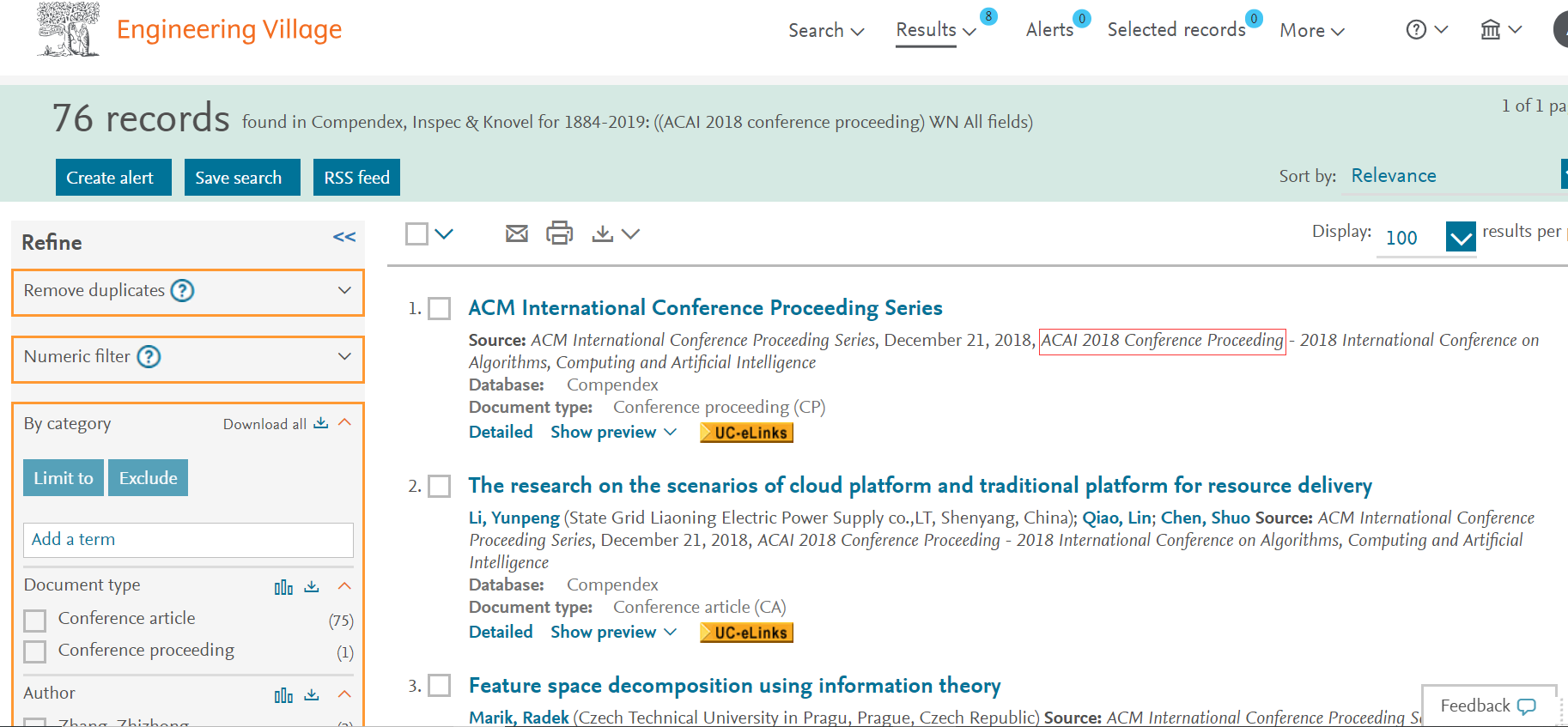Expand Show preview for first result
1568x727 pixels.
[613, 433]
